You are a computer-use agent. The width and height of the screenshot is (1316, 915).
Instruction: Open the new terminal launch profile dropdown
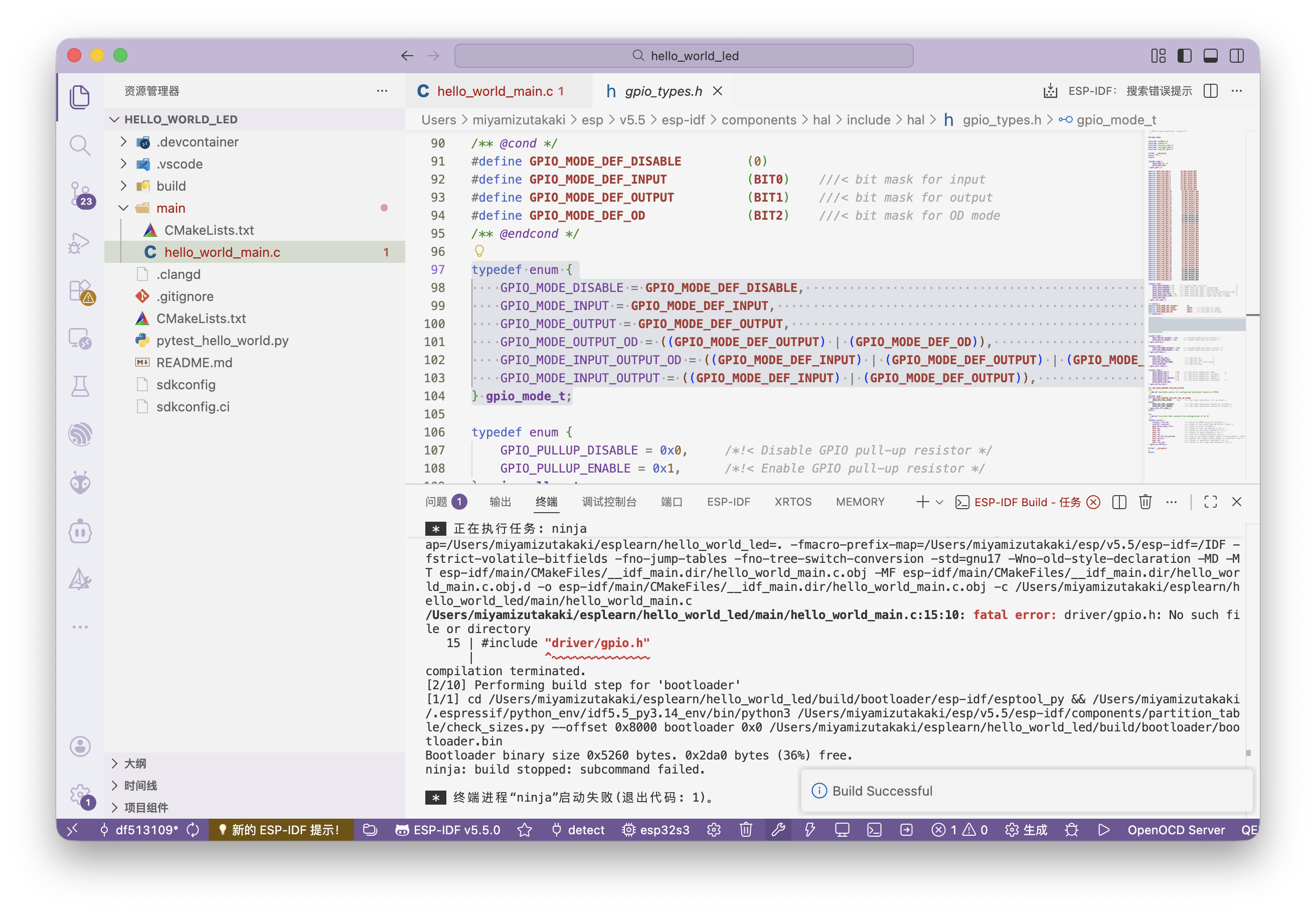tap(939, 502)
